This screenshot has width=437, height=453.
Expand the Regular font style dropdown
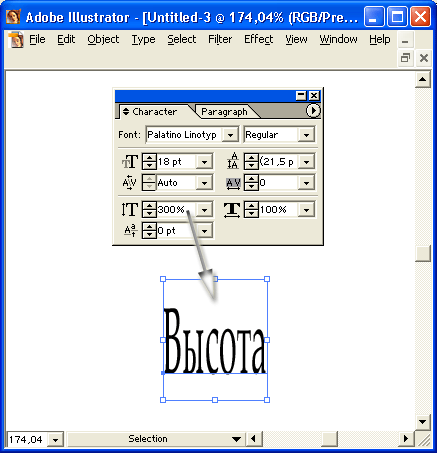click(x=306, y=135)
